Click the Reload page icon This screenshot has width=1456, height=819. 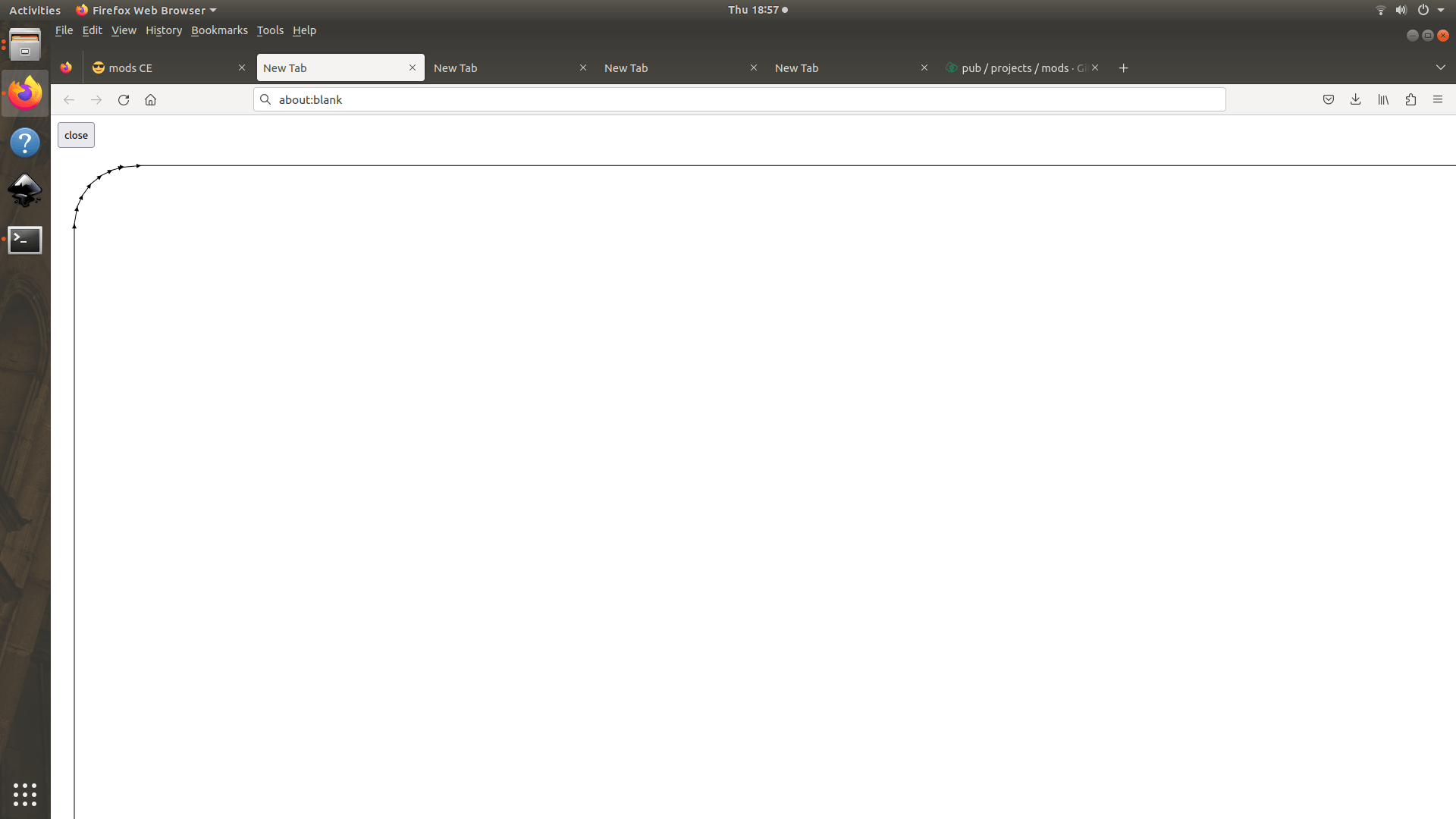click(x=124, y=99)
